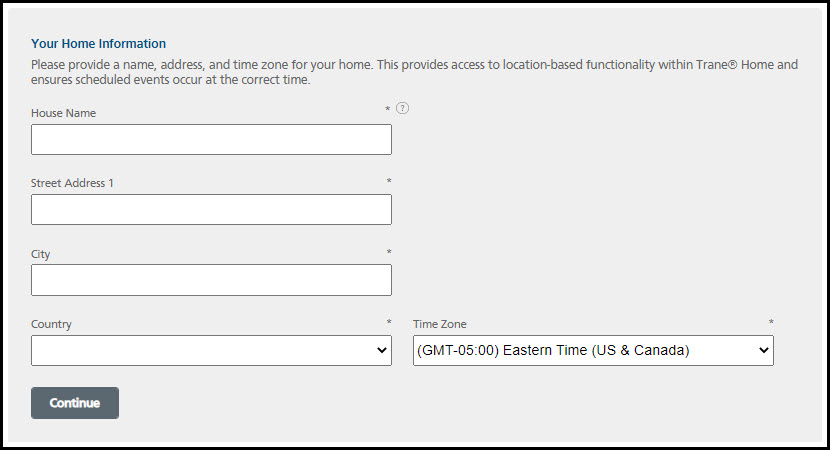Click the Your Home Information heading
Image resolution: width=830 pixels, height=450 pixels.
point(98,43)
